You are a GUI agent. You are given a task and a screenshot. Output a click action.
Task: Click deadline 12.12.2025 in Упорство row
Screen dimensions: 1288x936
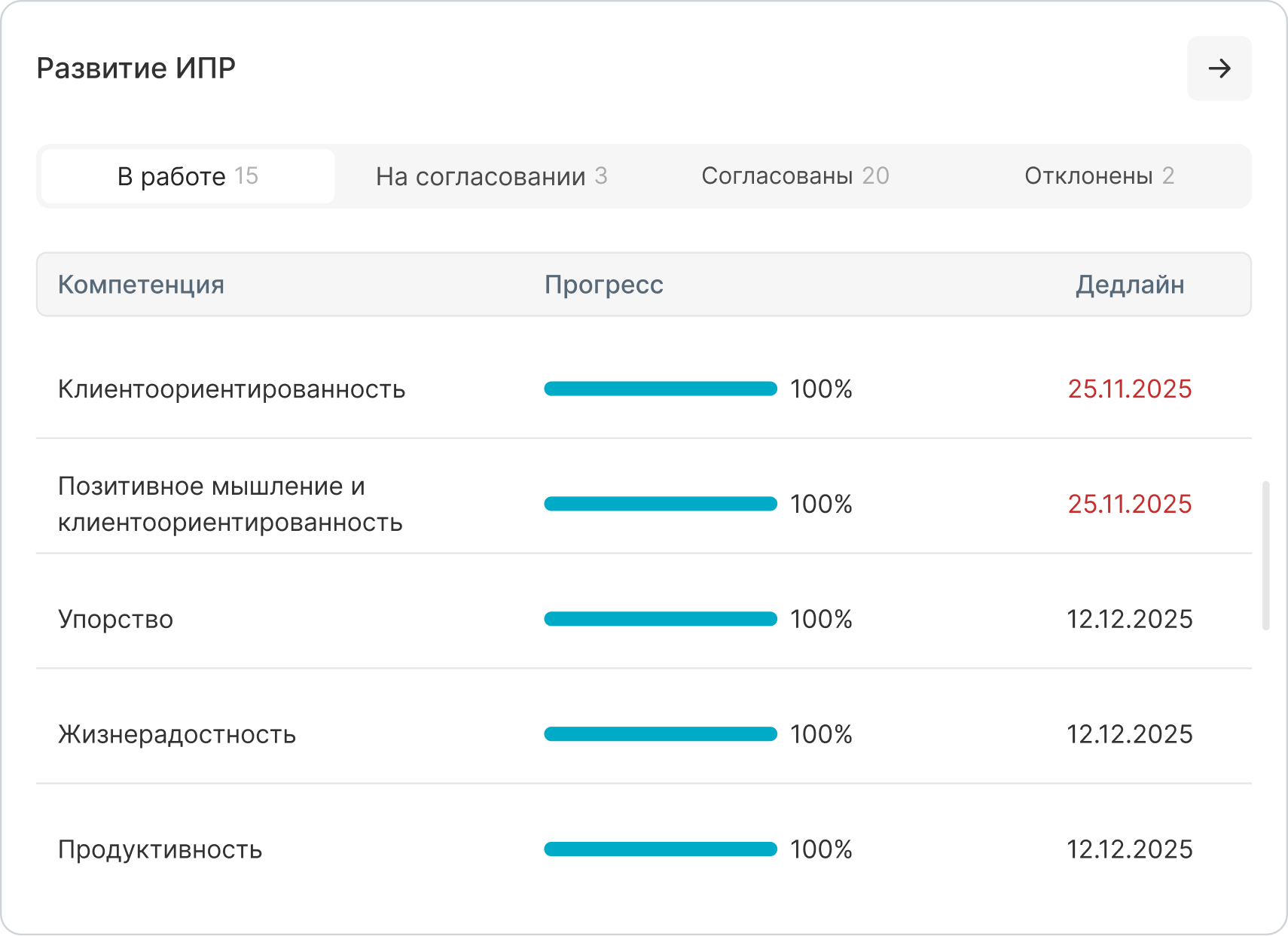pyautogui.click(x=1130, y=619)
